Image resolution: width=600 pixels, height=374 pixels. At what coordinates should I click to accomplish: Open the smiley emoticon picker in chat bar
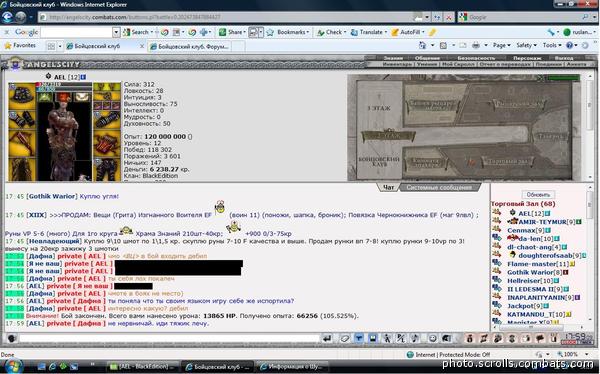[x=432, y=338]
